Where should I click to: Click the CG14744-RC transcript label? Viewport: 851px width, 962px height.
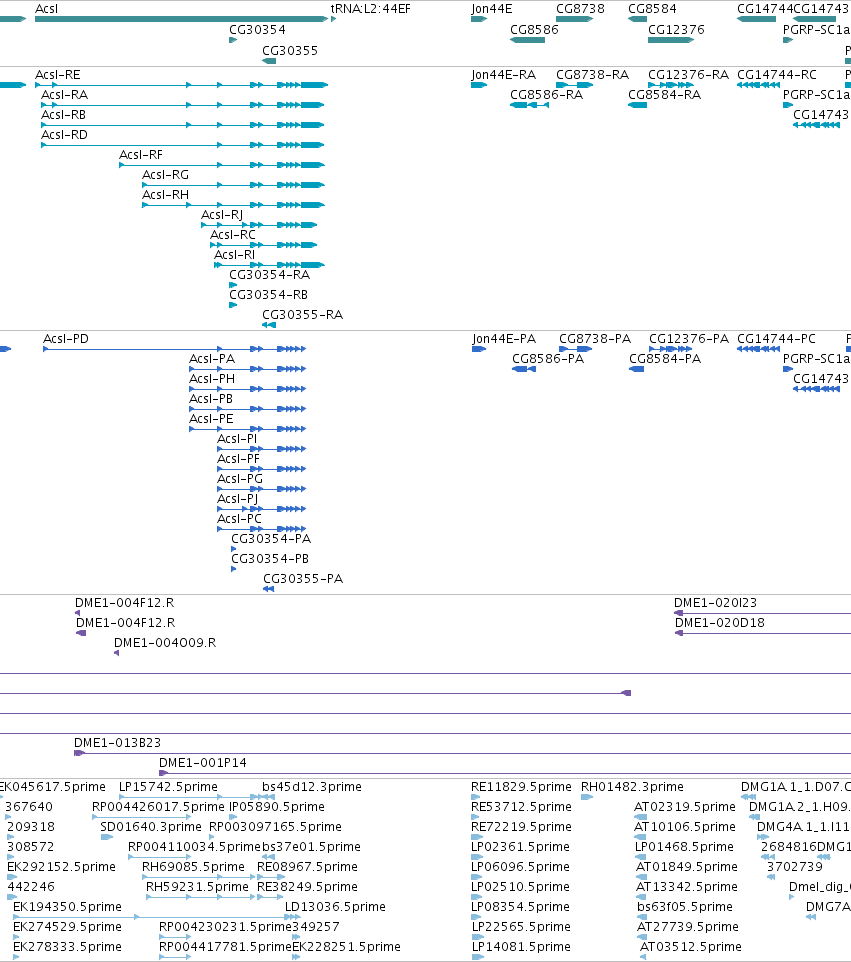(x=776, y=75)
